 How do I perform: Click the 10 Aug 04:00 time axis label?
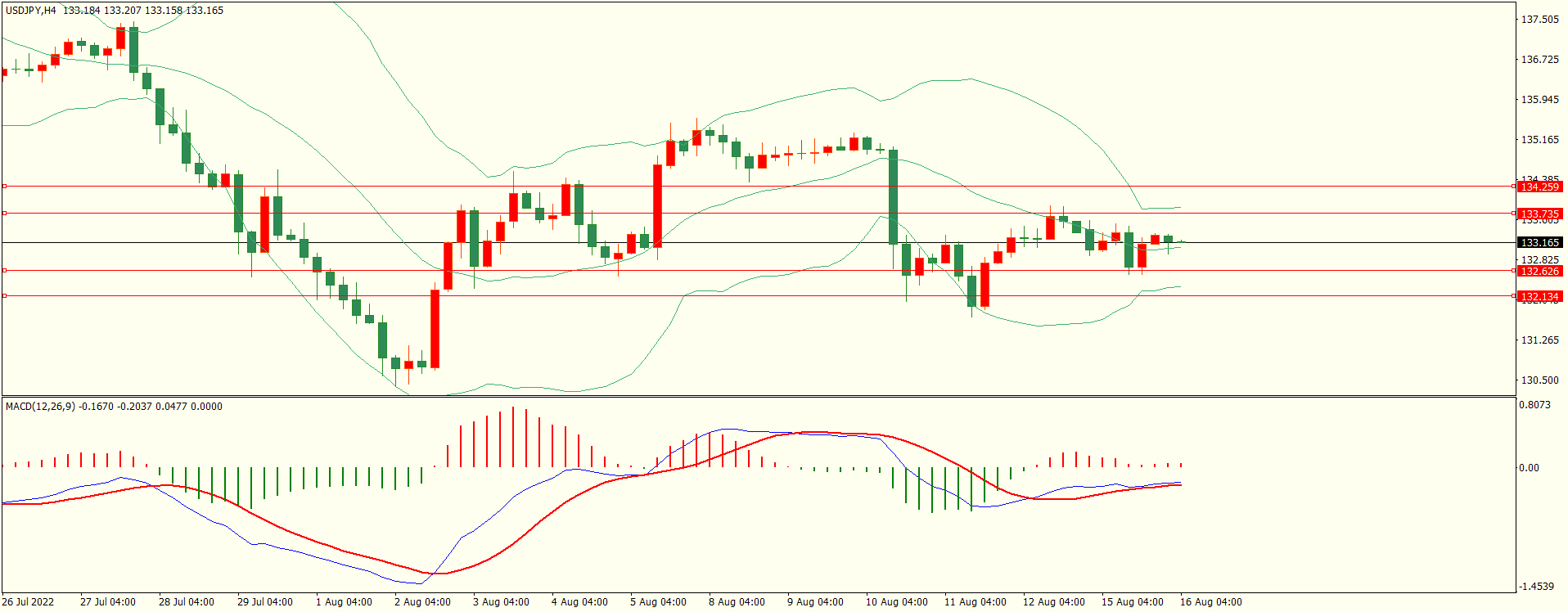(896, 602)
